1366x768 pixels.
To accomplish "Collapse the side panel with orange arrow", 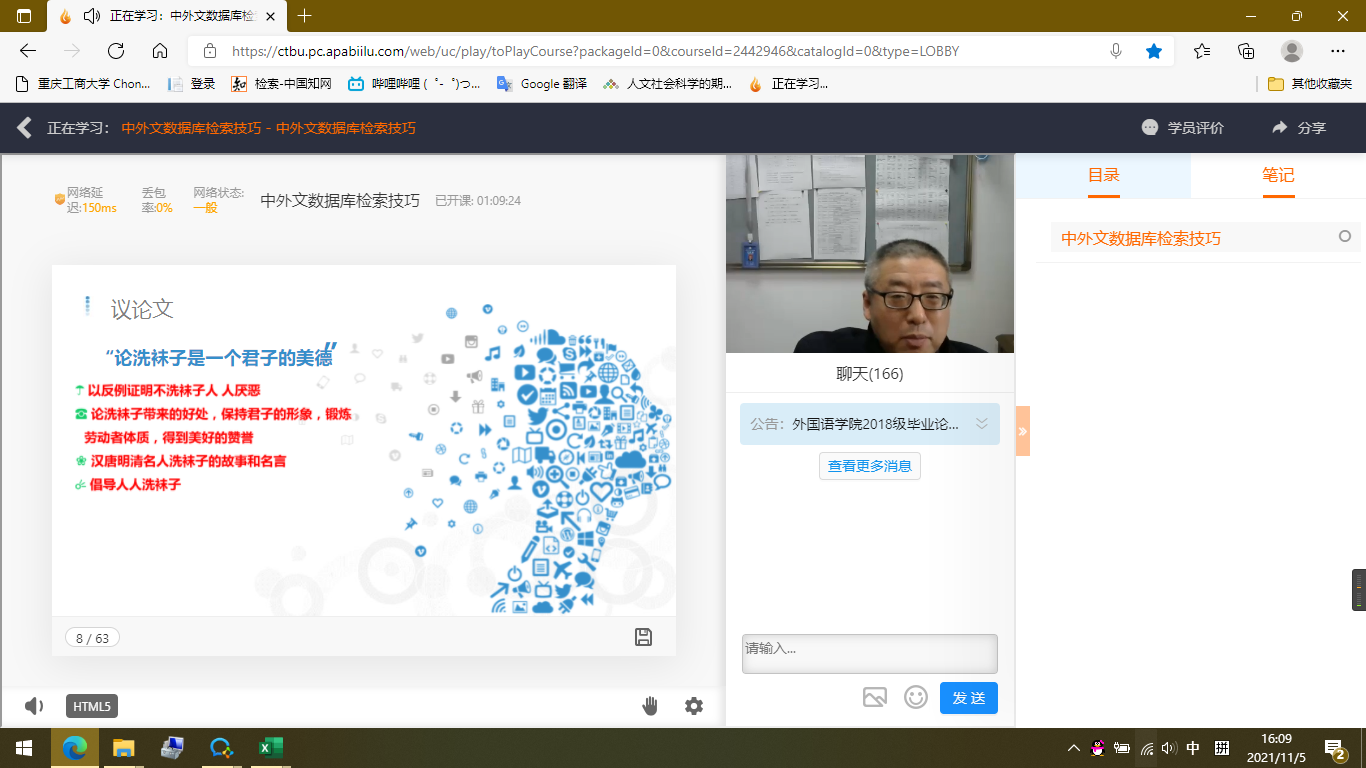I will click(1022, 431).
